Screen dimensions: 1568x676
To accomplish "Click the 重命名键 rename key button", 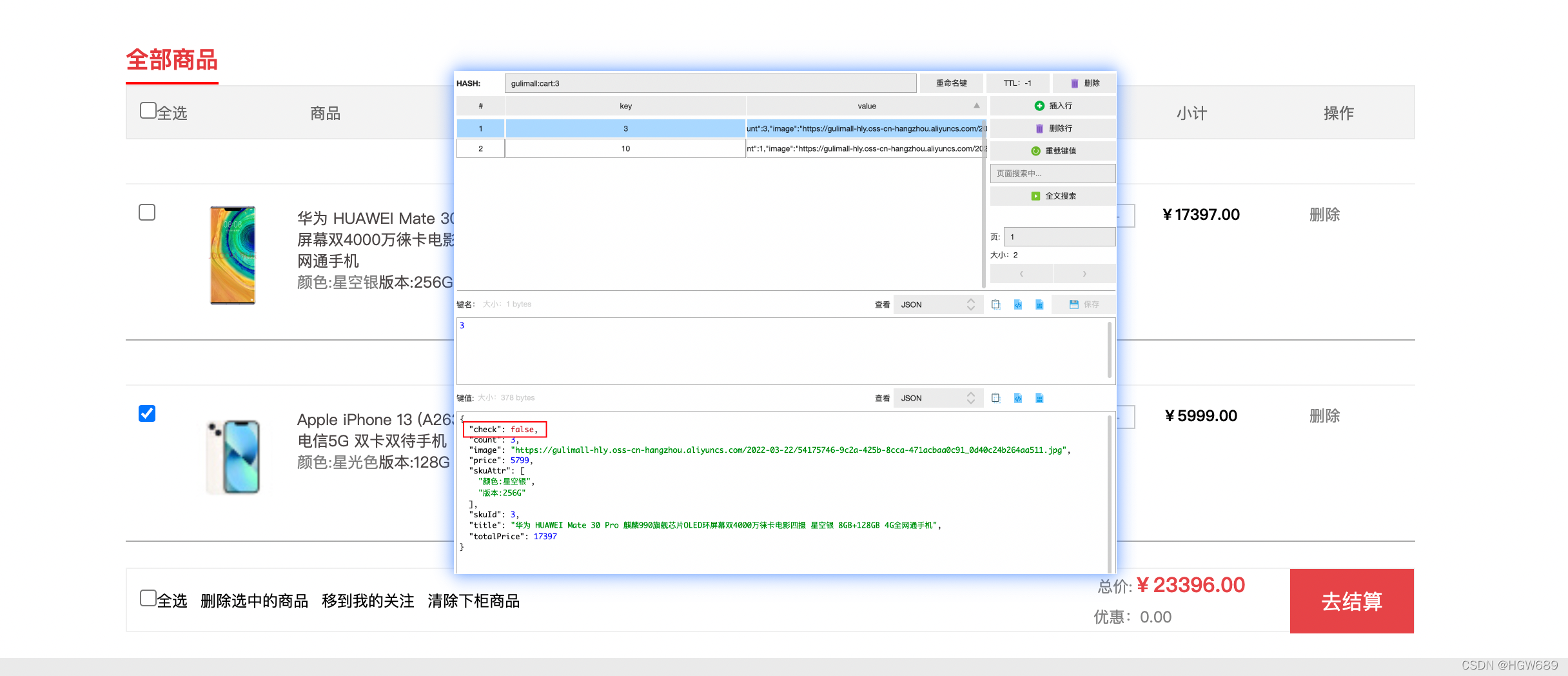I will click(951, 83).
